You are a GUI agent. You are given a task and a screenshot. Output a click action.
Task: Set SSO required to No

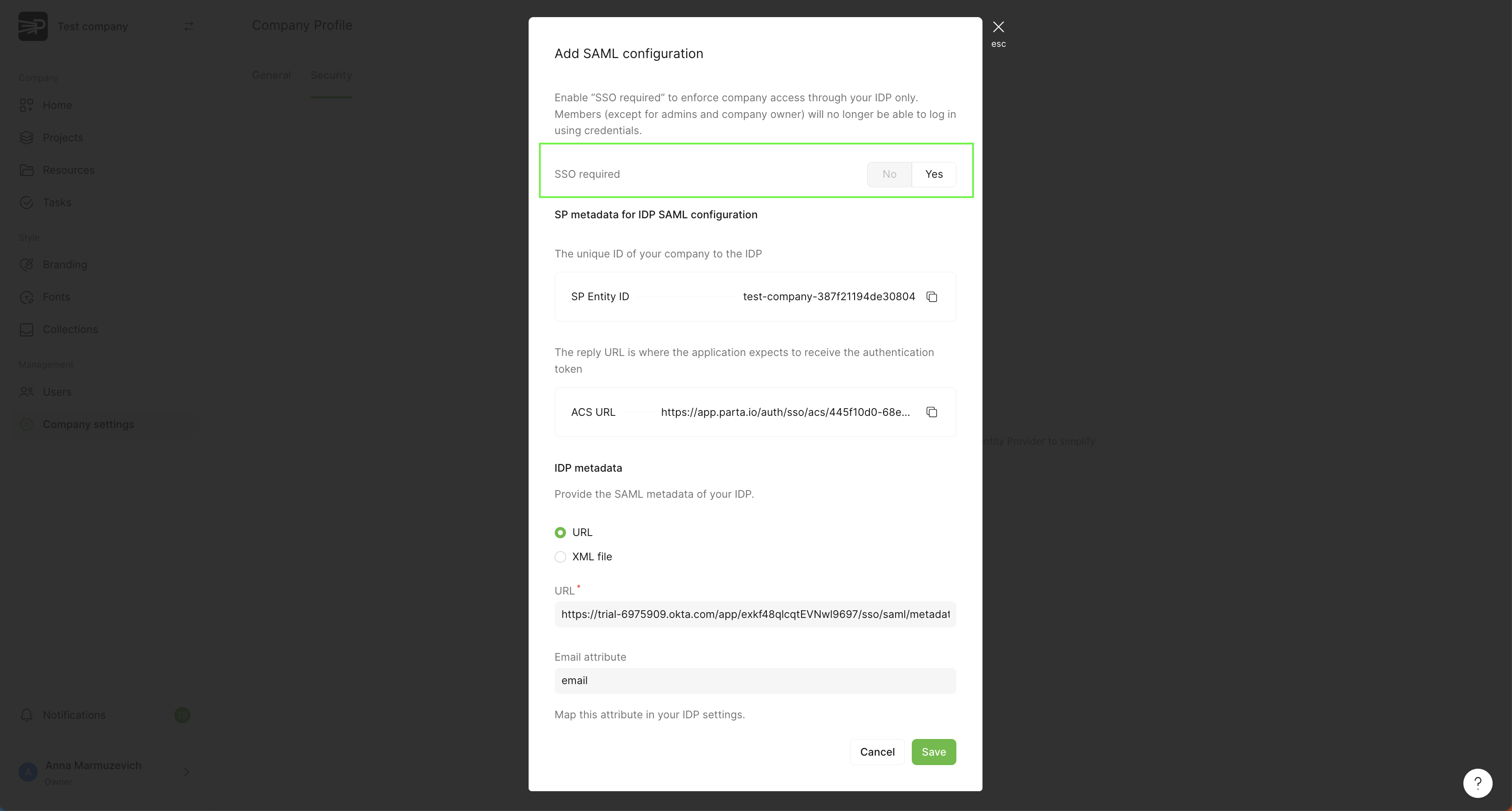(889, 174)
